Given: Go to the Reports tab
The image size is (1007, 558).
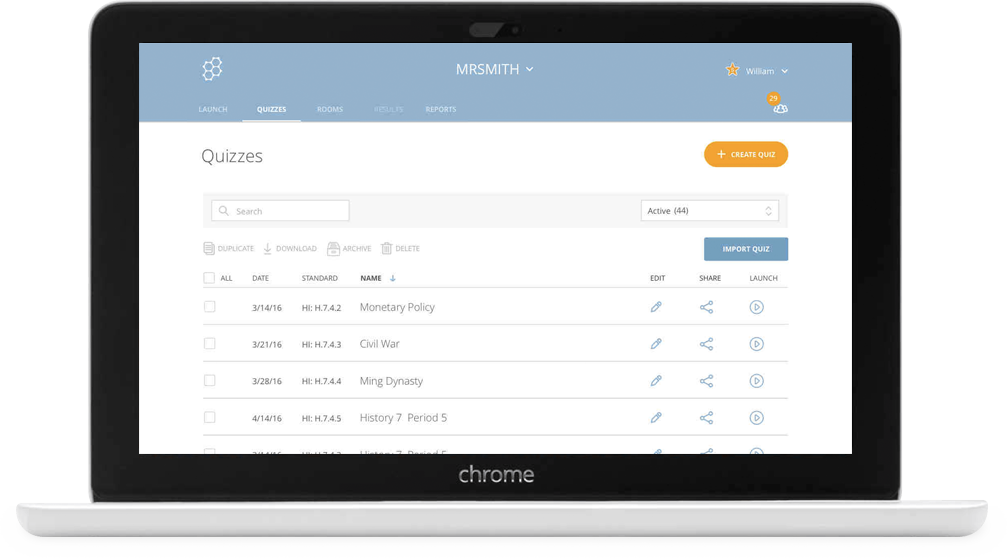Looking at the screenshot, I should (x=440, y=109).
